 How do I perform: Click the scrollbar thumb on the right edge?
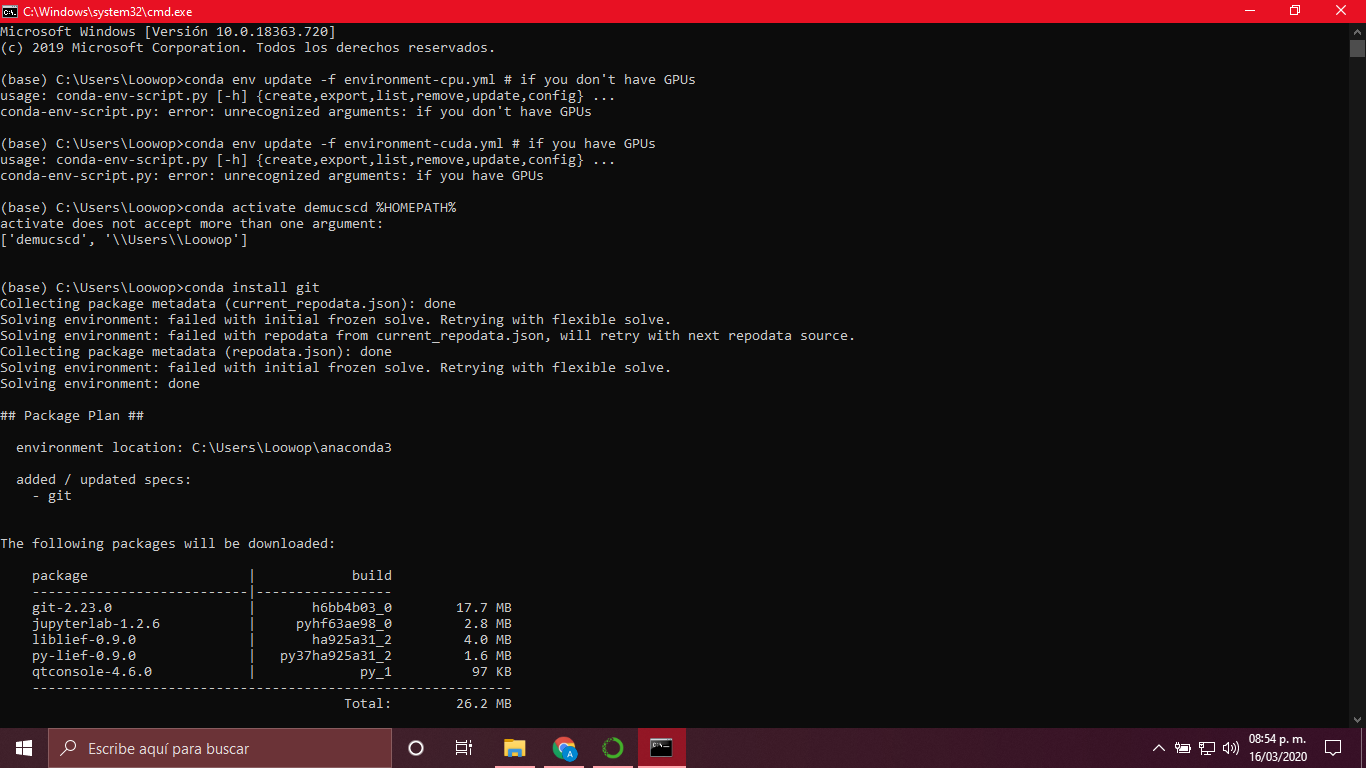[x=1358, y=50]
